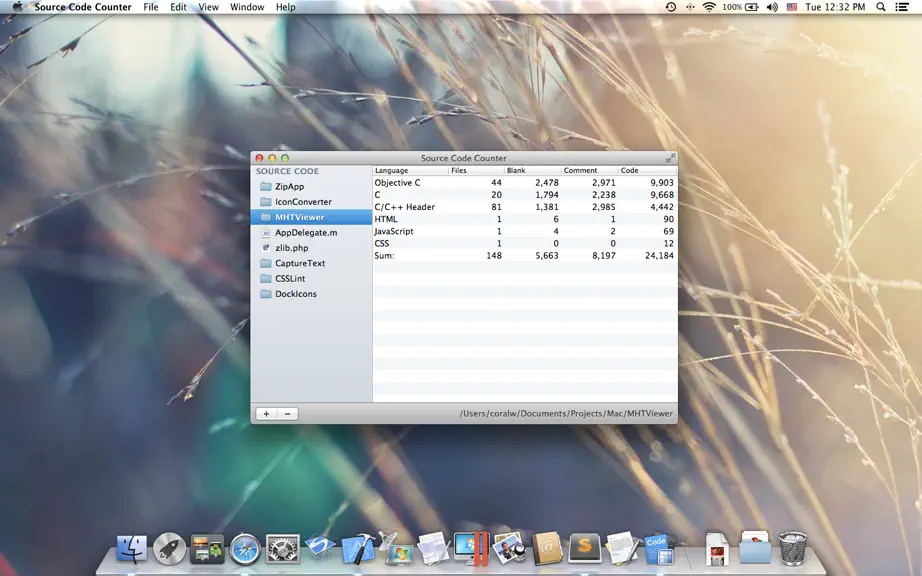The width and height of the screenshot is (922, 576).
Task: Sort by the Code column header
Action: click(647, 170)
